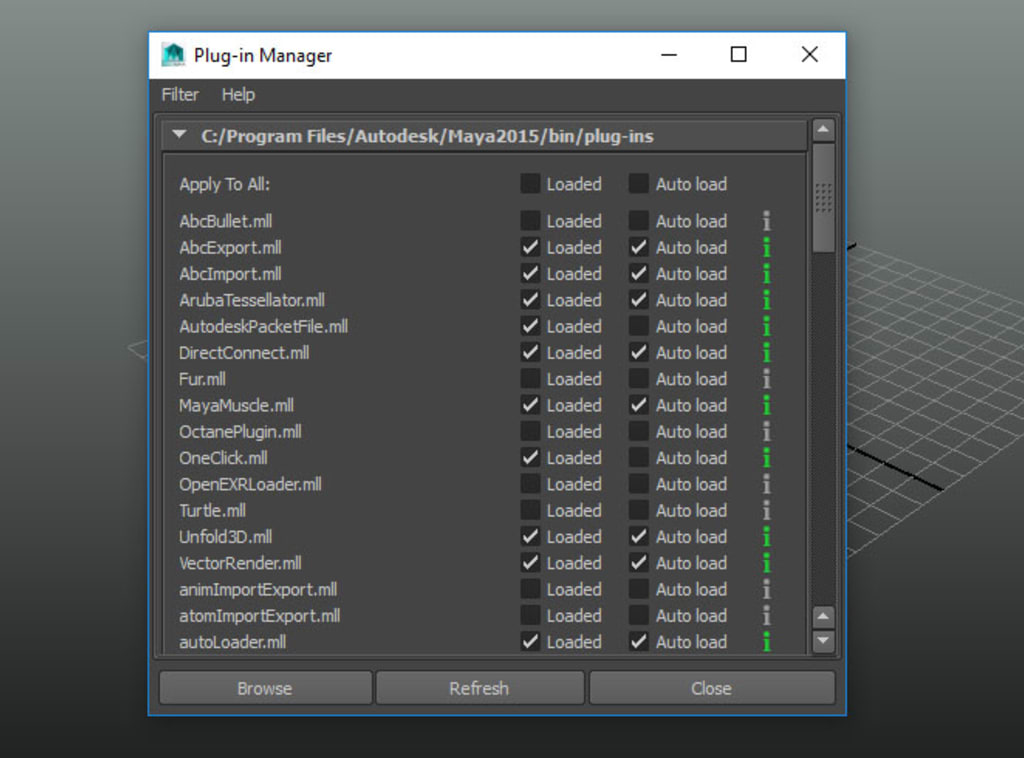Image resolution: width=1024 pixels, height=758 pixels.
Task: Click Turtle.mll information icon
Action: [766, 510]
